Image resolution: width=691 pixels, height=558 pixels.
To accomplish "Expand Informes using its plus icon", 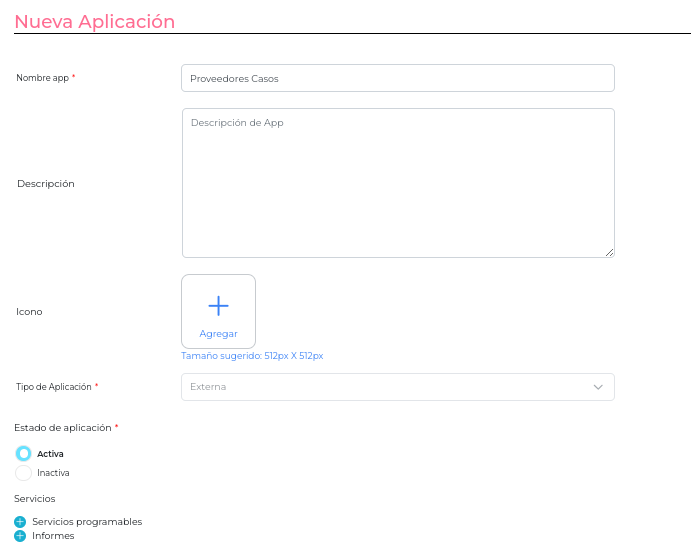I will click(x=20, y=536).
